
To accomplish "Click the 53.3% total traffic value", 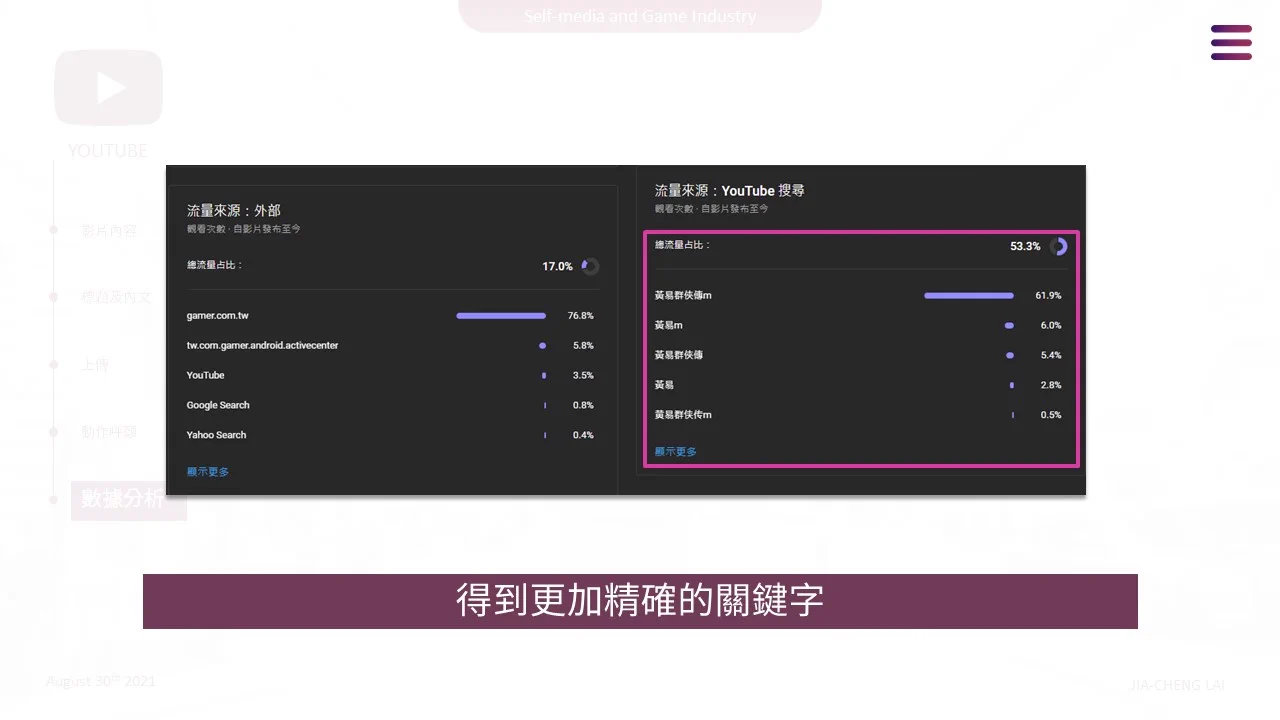I will pos(1025,246).
